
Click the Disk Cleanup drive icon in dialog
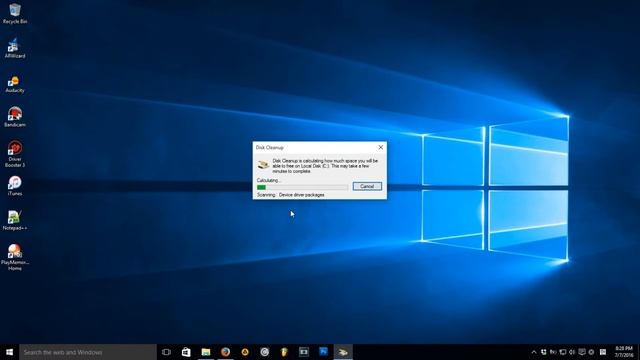pyautogui.click(x=263, y=164)
